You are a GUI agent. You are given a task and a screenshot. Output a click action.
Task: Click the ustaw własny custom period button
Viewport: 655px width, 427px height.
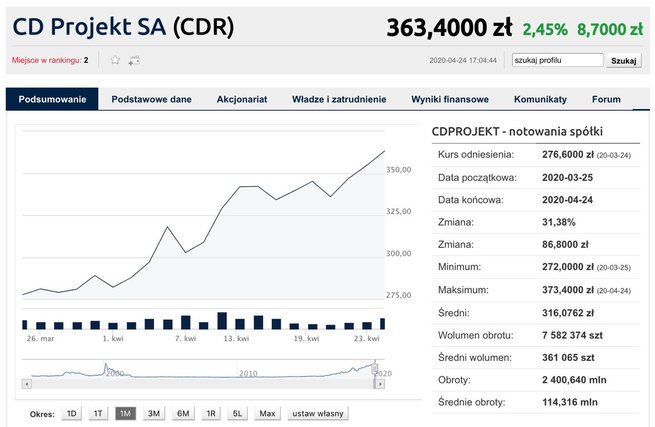pos(318,413)
